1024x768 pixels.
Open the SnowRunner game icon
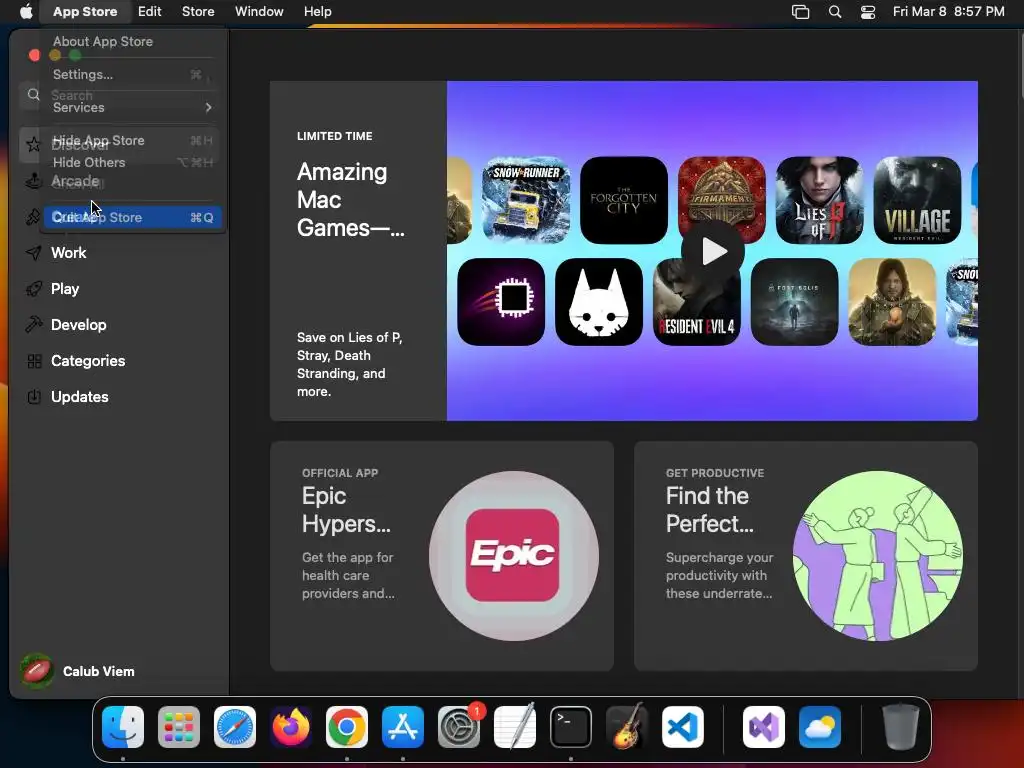click(526, 200)
